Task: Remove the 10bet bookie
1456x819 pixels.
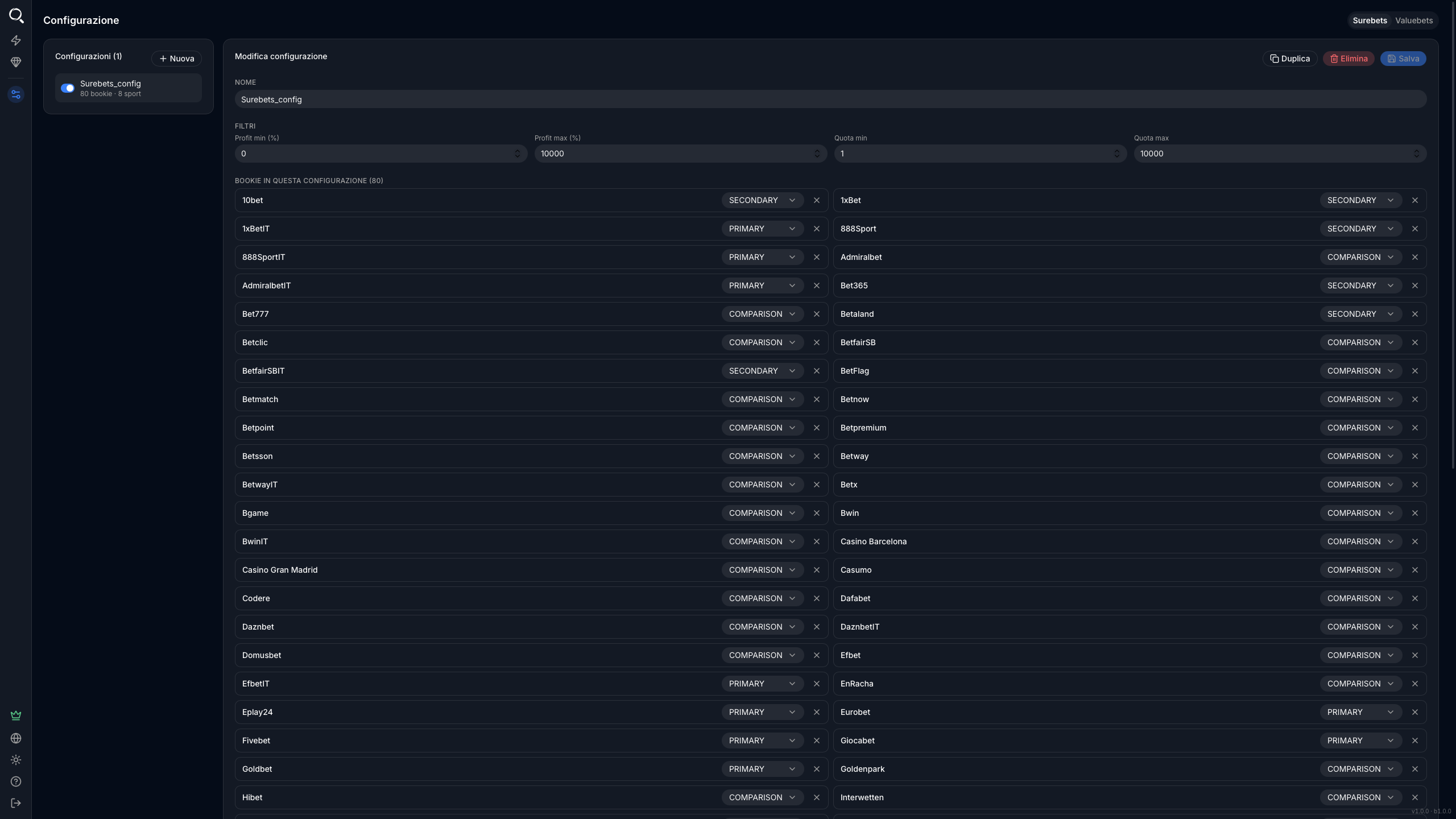Action: (817, 200)
